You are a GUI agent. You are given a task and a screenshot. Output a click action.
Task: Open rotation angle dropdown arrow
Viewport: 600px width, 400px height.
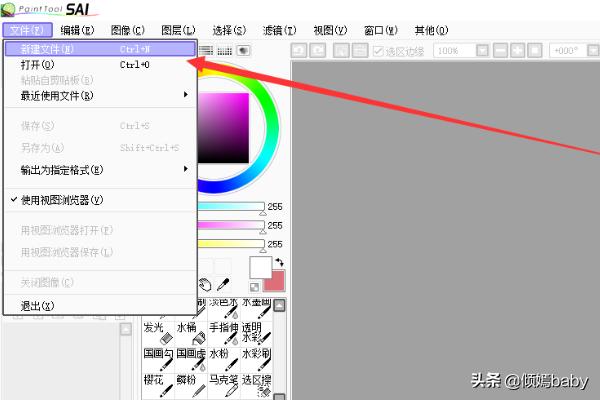click(593, 51)
